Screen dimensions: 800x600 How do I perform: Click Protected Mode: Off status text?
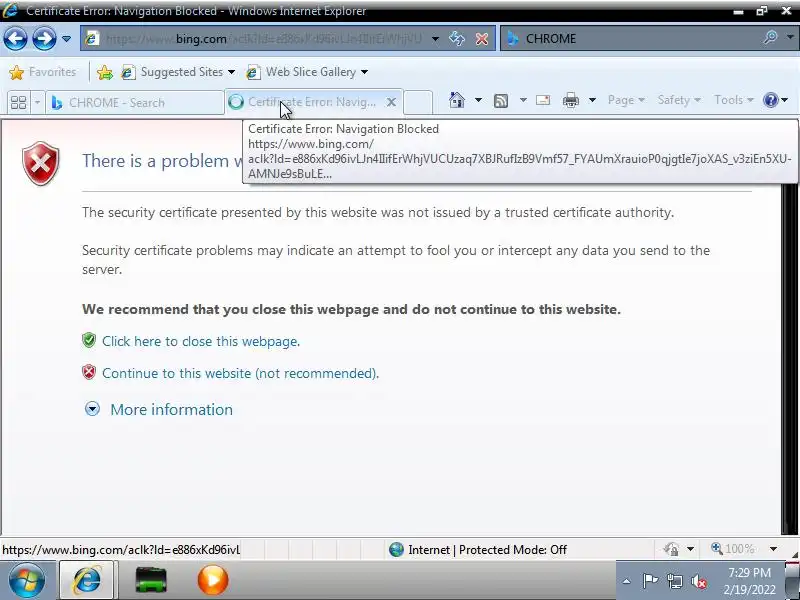point(513,549)
